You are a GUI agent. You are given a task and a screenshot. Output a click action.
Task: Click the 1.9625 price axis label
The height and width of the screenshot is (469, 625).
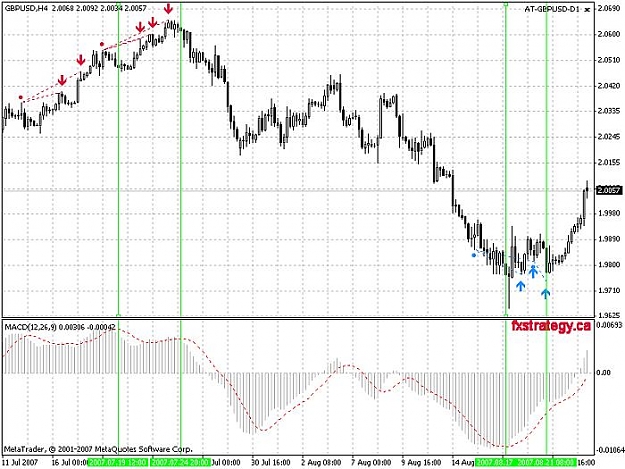point(609,315)
